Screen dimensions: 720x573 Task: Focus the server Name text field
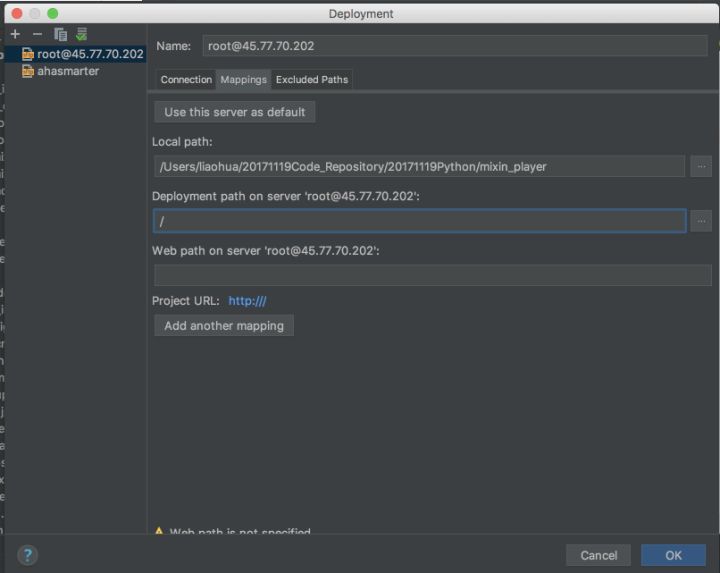click(x=454, y=46)
